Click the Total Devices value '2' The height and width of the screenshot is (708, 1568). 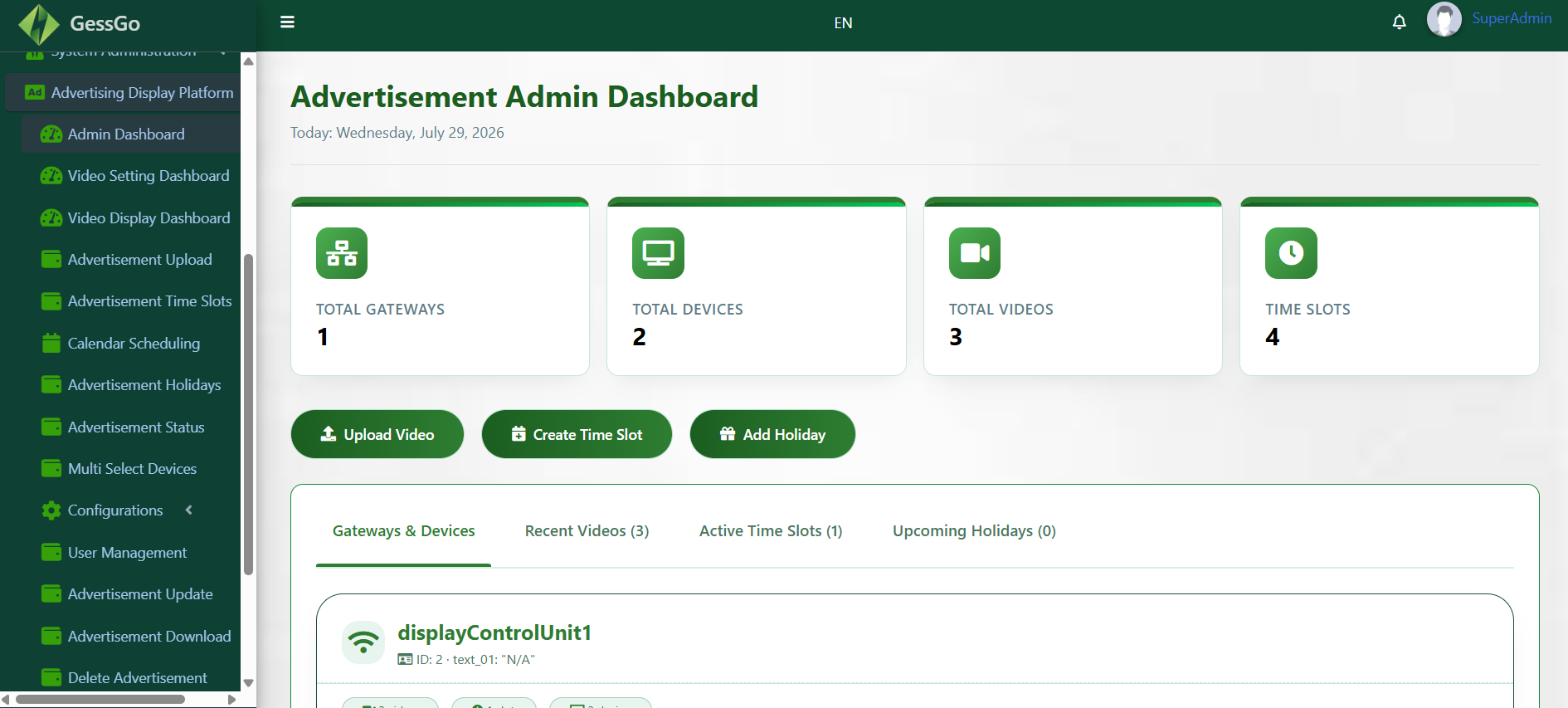coord(639,337)
